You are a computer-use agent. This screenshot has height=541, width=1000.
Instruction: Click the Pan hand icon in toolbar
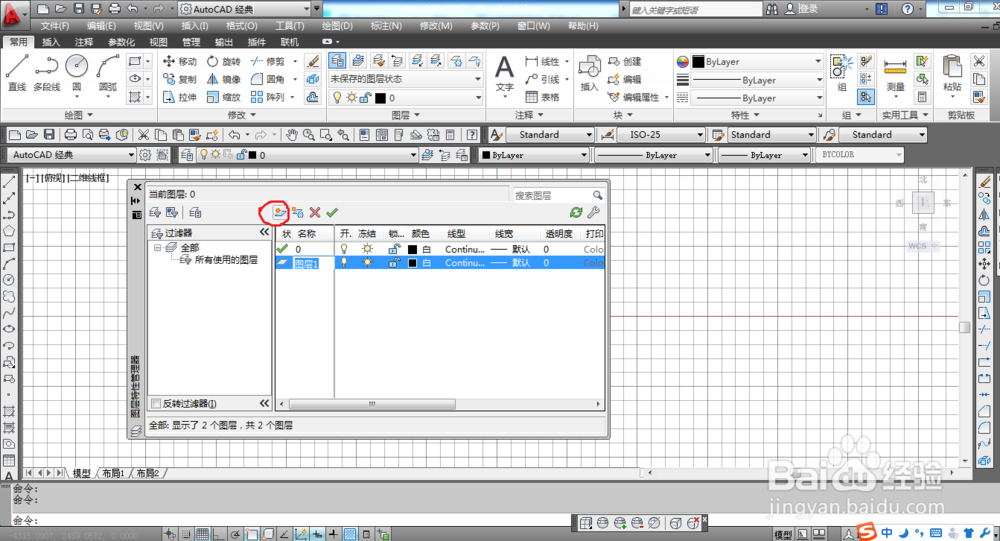[291, 135]
